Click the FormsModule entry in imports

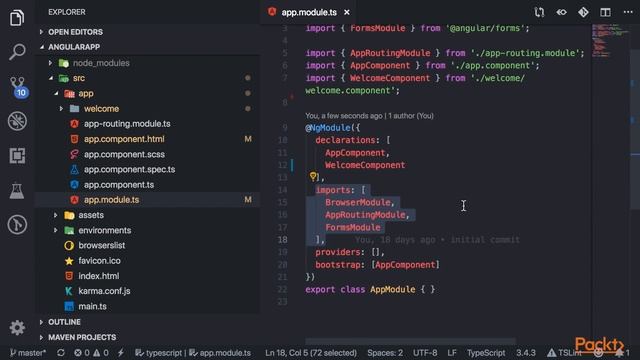(353, 227)
